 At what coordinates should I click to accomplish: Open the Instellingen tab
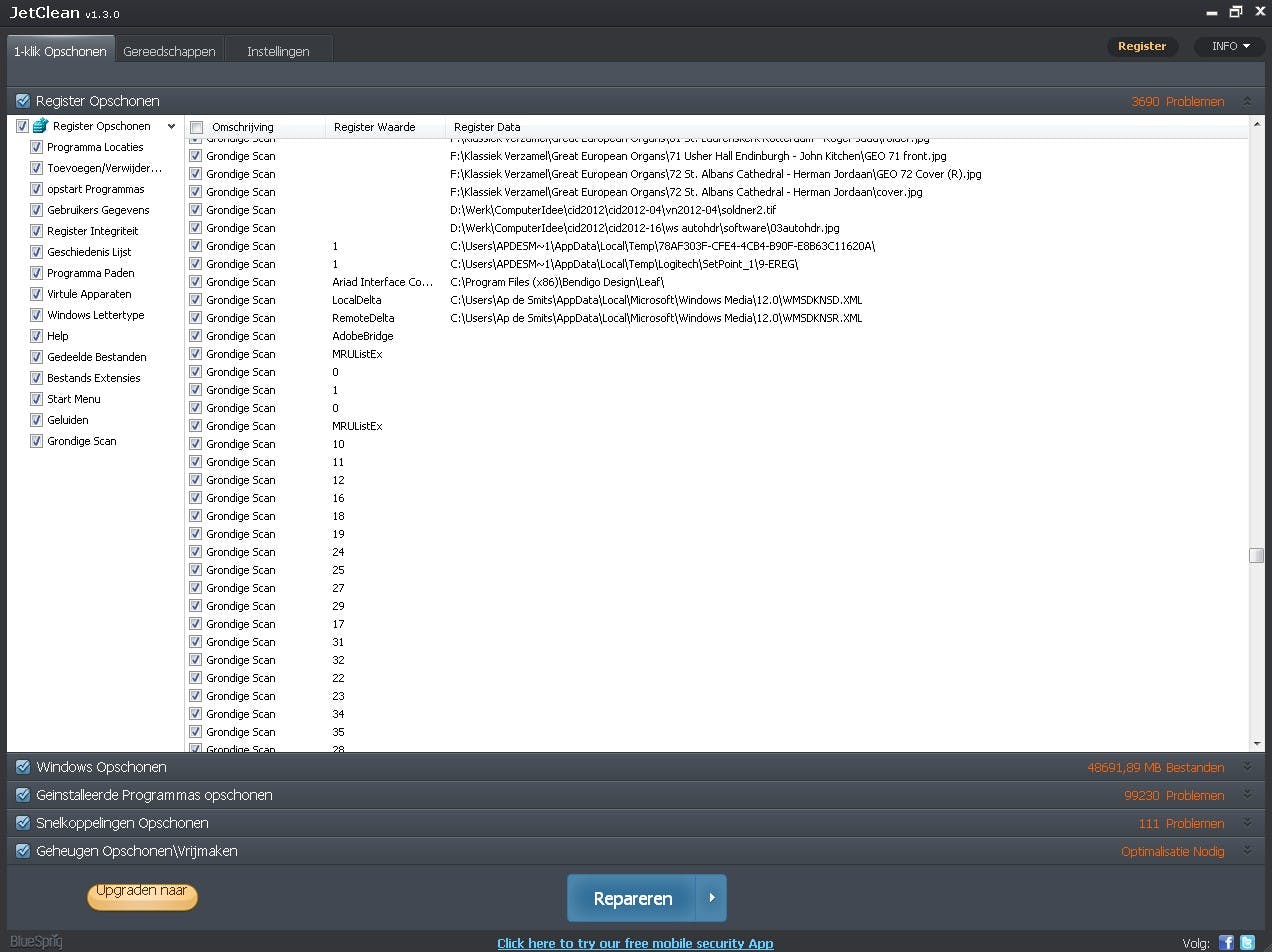[x=278, y=51]
